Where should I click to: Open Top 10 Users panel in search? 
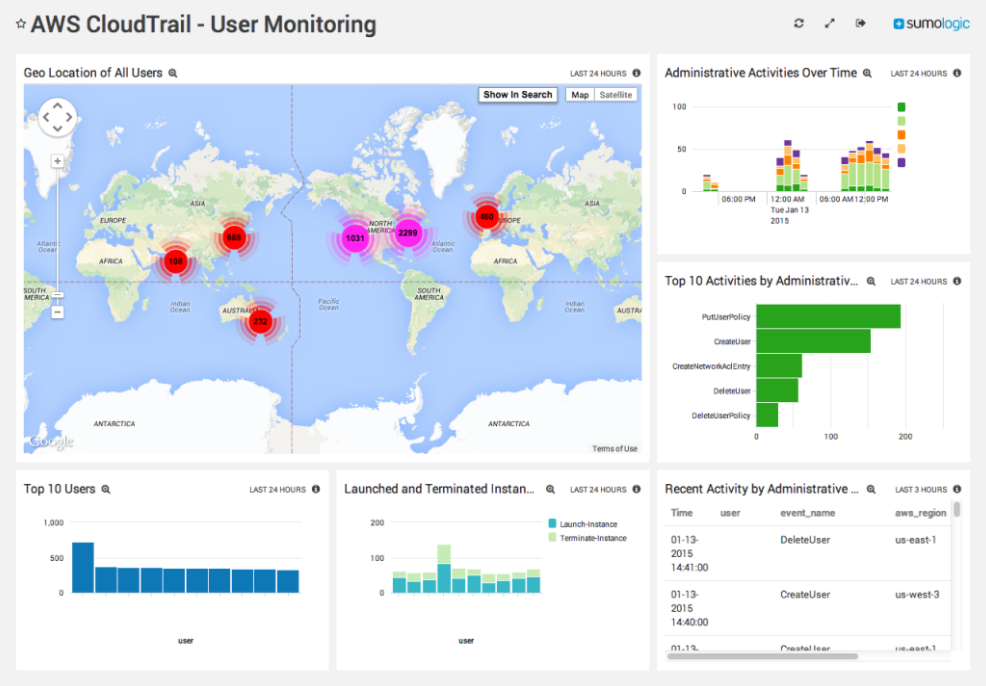click(106, 489)
